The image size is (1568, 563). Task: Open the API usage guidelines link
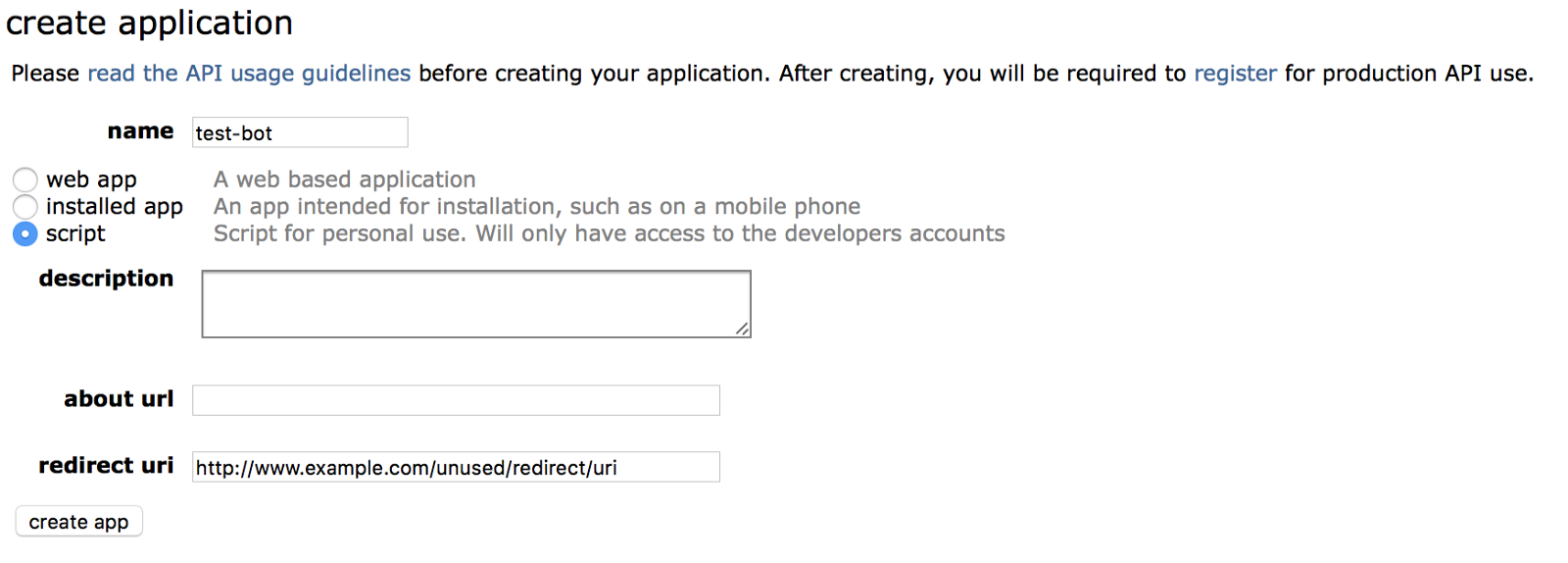[249, 74]
